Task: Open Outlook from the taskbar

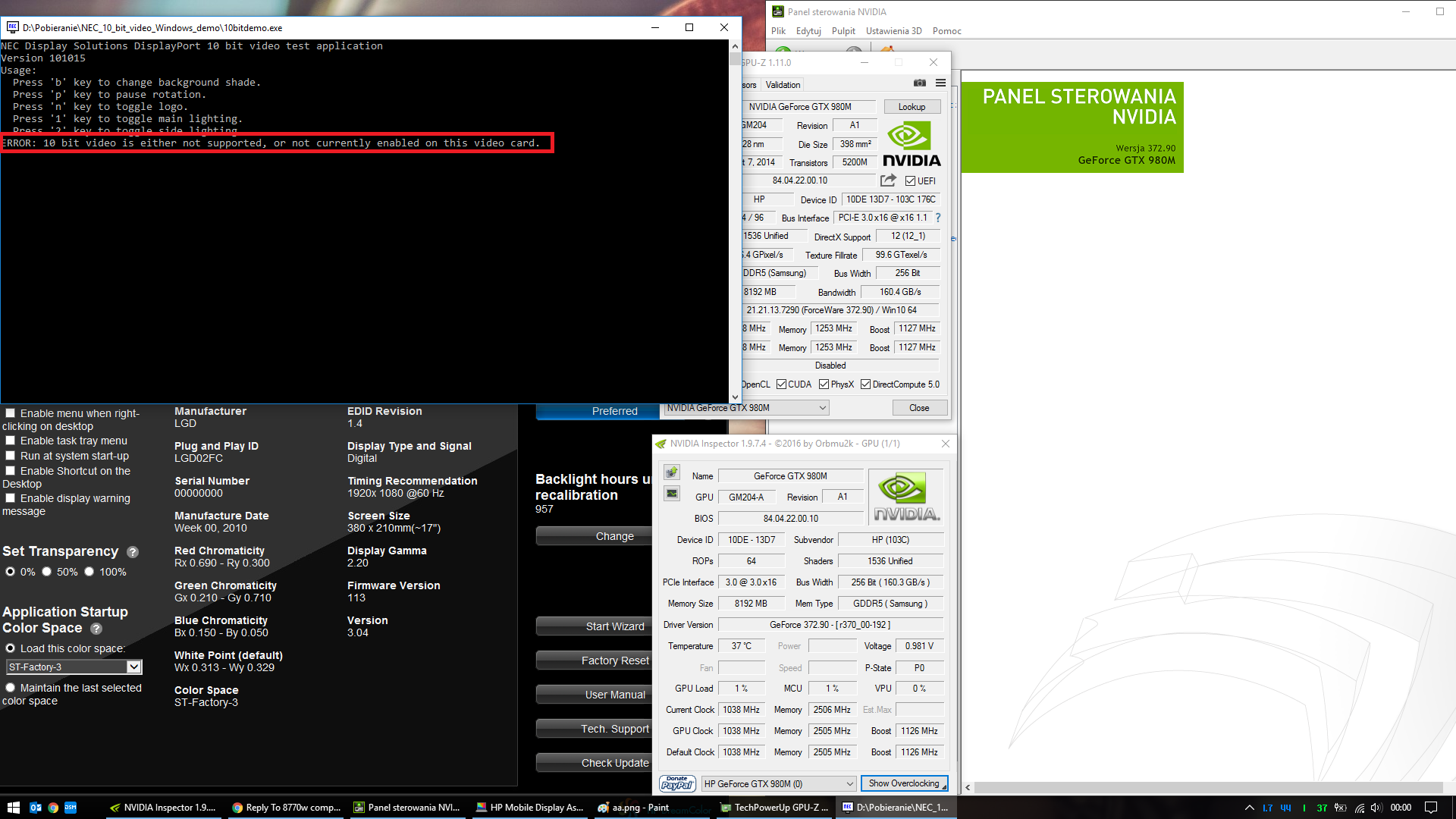Action: click(36, 808)
